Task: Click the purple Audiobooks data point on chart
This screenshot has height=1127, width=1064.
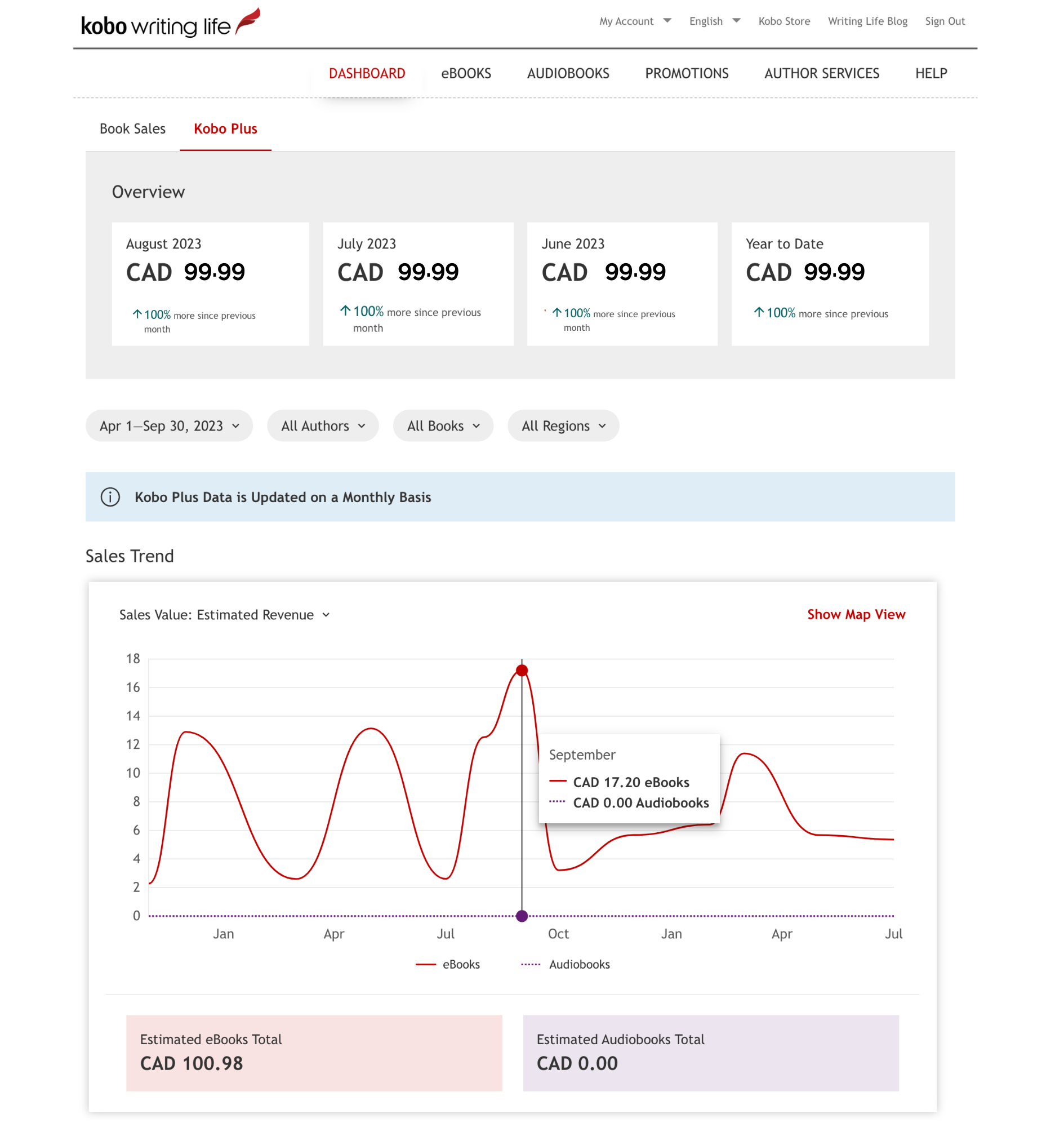Action: pos(522,916)
